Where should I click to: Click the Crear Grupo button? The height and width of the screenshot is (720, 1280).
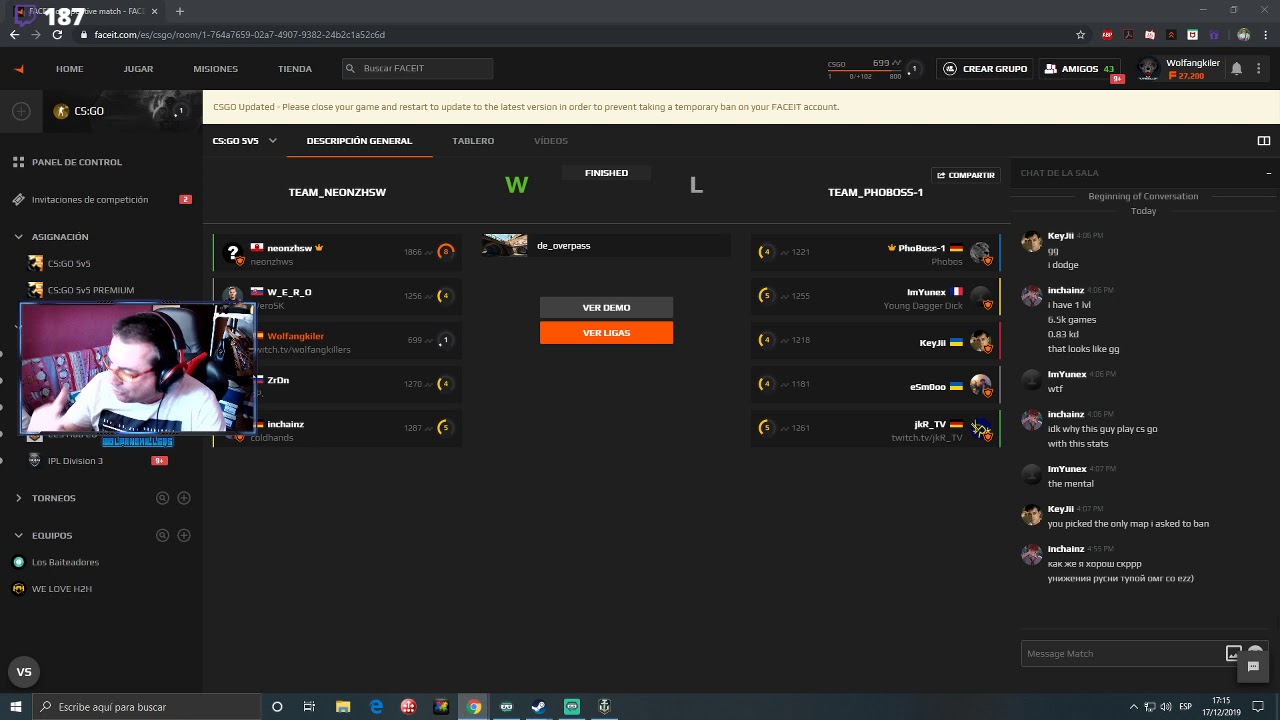985,69
